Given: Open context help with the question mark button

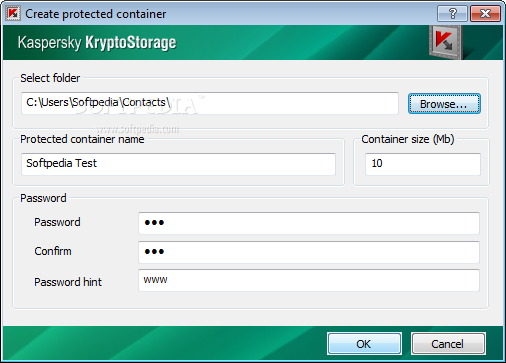Looking at the screenshot, I should pyautogui.click(x=452, y=14).
